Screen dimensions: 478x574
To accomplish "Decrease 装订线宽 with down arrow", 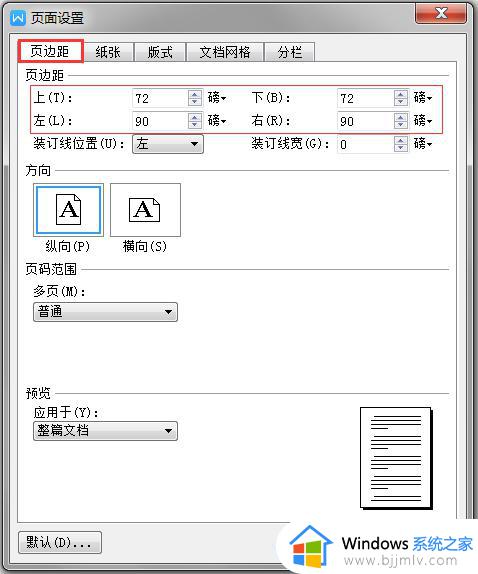I will click(401, 148).
